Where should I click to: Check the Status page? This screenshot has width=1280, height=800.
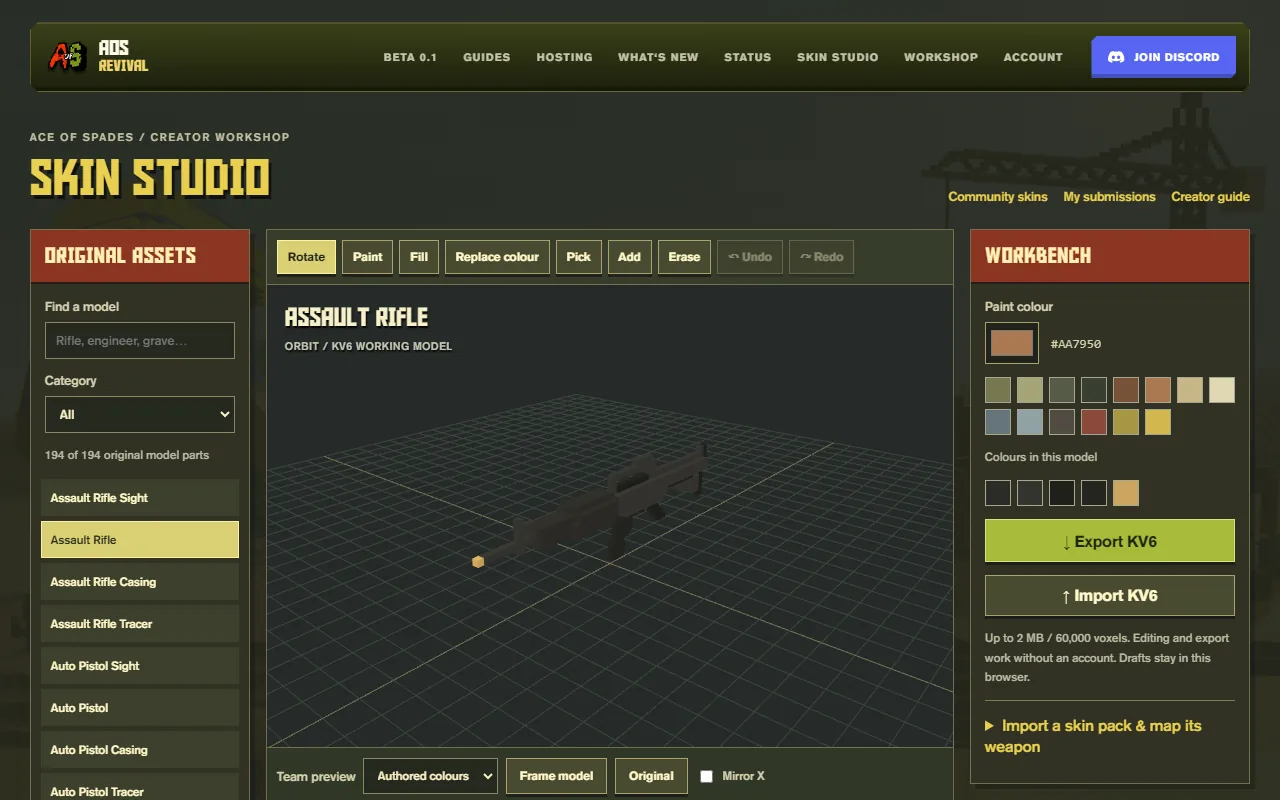[x=748, y=57]
